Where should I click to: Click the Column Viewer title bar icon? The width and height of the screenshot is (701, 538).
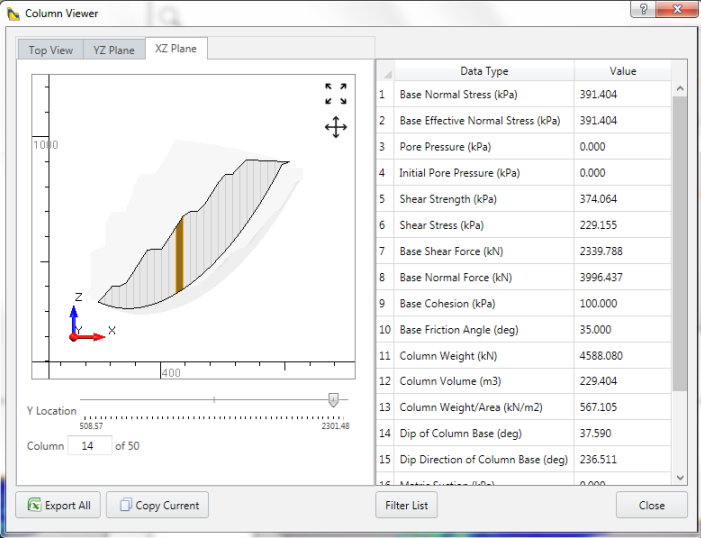tap(13, 14)
